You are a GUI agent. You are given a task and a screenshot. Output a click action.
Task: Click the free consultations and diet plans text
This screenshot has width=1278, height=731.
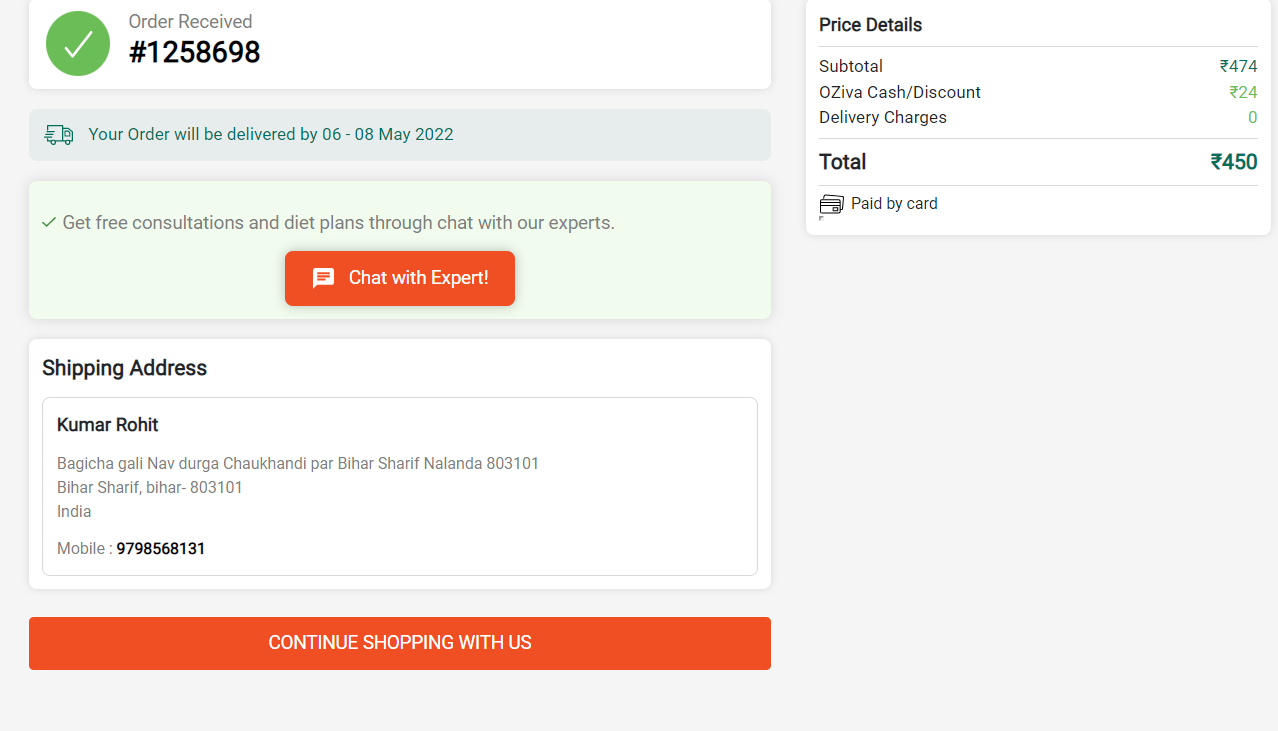339,223
